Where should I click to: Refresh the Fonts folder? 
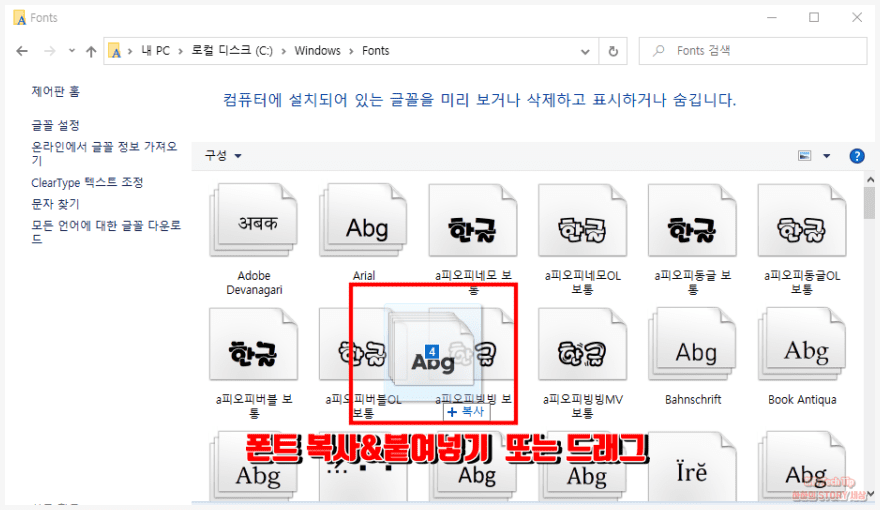tap(613, 51)
